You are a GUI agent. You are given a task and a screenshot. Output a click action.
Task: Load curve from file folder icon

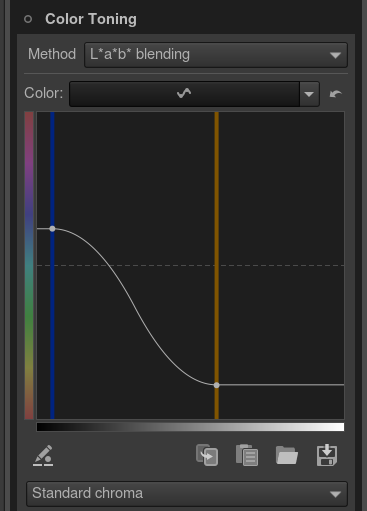pos(287,455)
